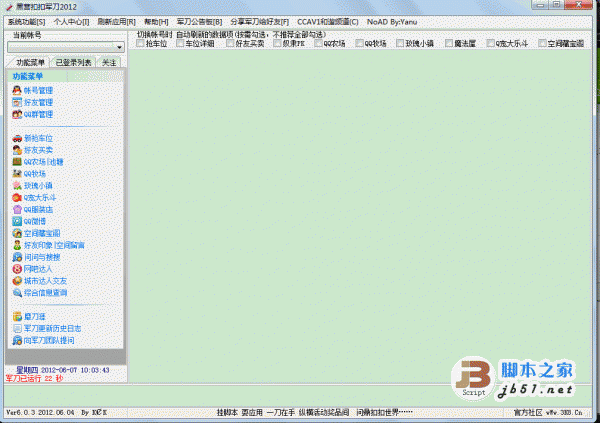Enable the 玫瑰小镇 auto-refresh checkbox
The width and height of the screenshot is (600, 423).
400,43
